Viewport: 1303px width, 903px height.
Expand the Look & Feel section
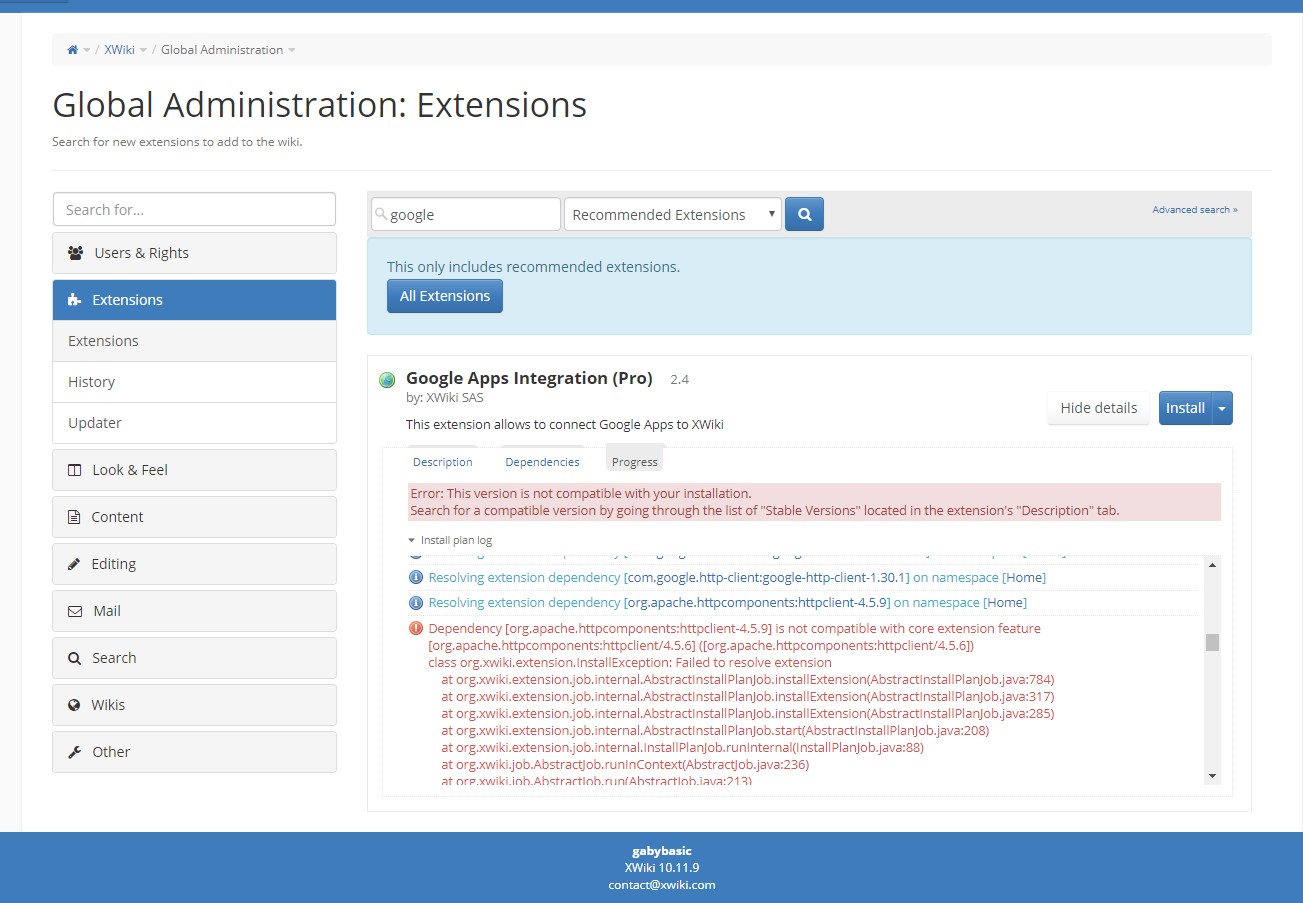tap(194, 470)
